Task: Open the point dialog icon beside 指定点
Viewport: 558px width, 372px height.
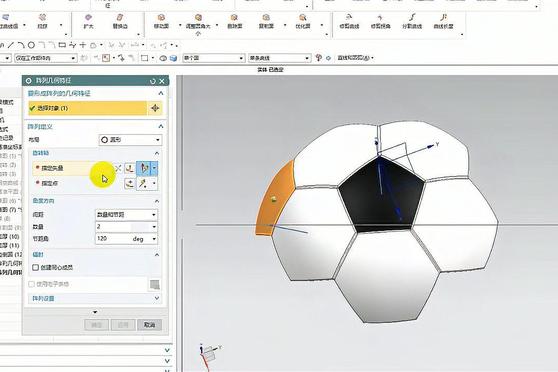Action: [x=130, y=184]
